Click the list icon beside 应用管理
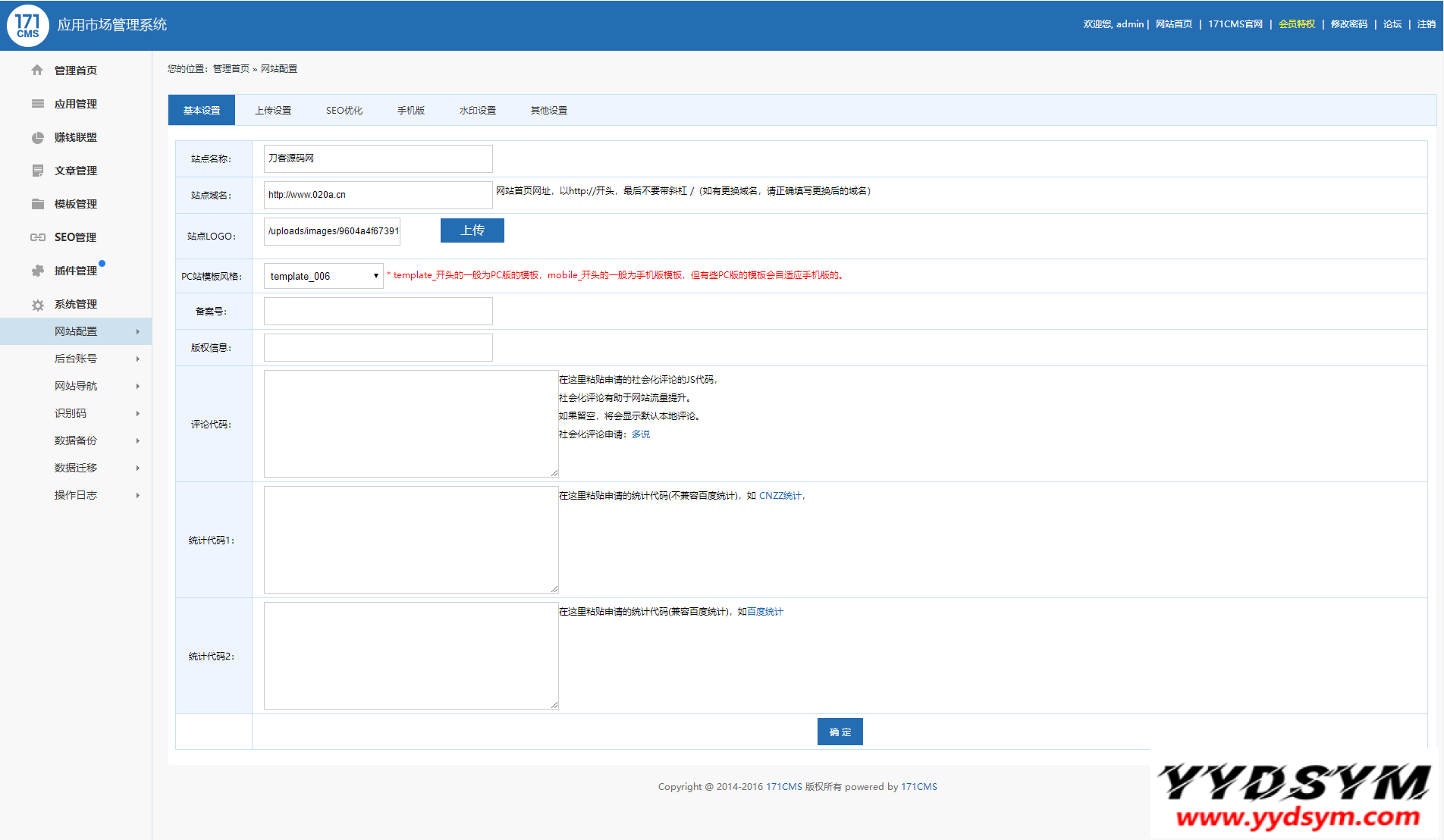Screen dimensions: 1444x840 pyautogui.click(x=37, y=104)
